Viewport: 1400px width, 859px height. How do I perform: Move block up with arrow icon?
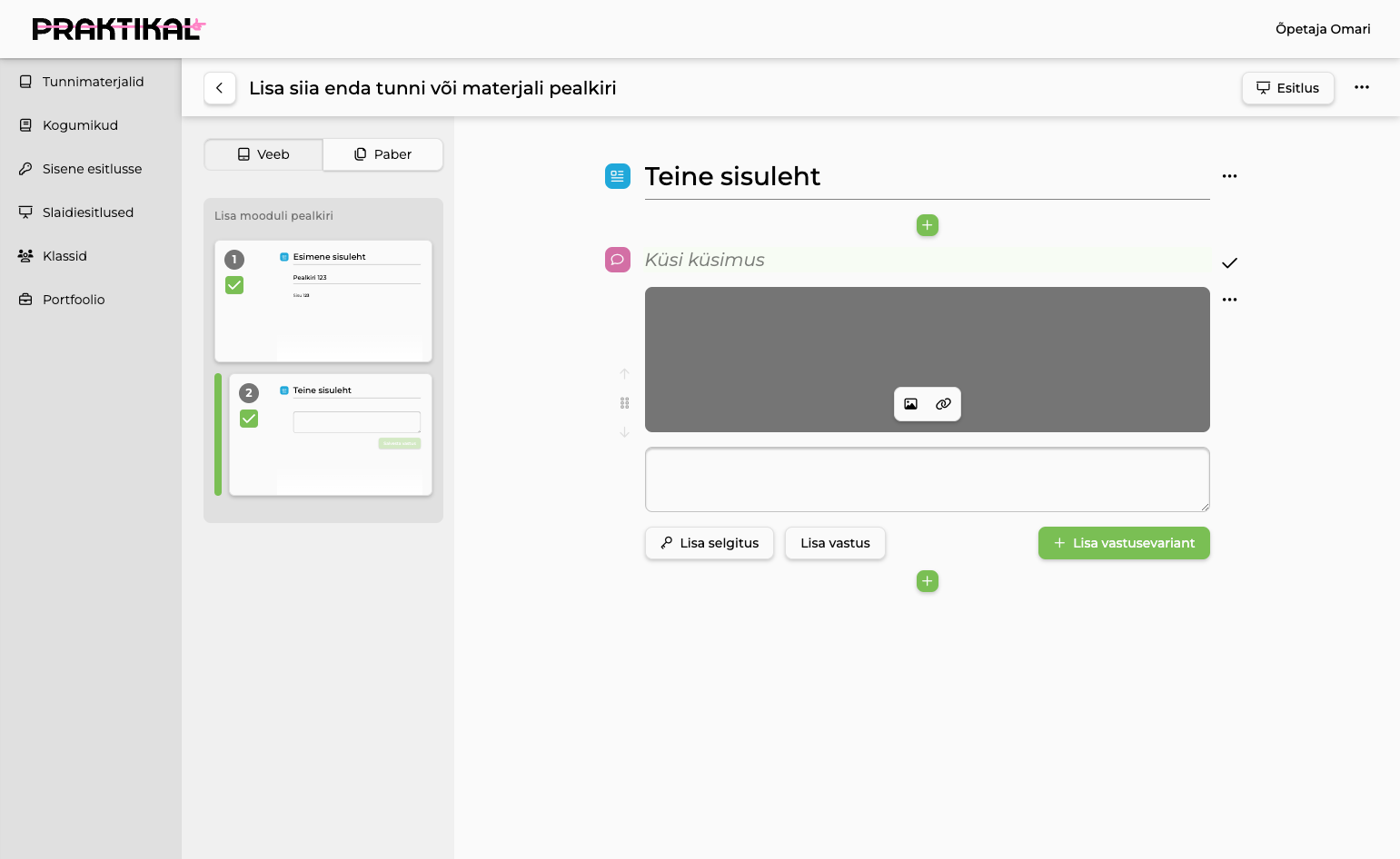(624, 373)
